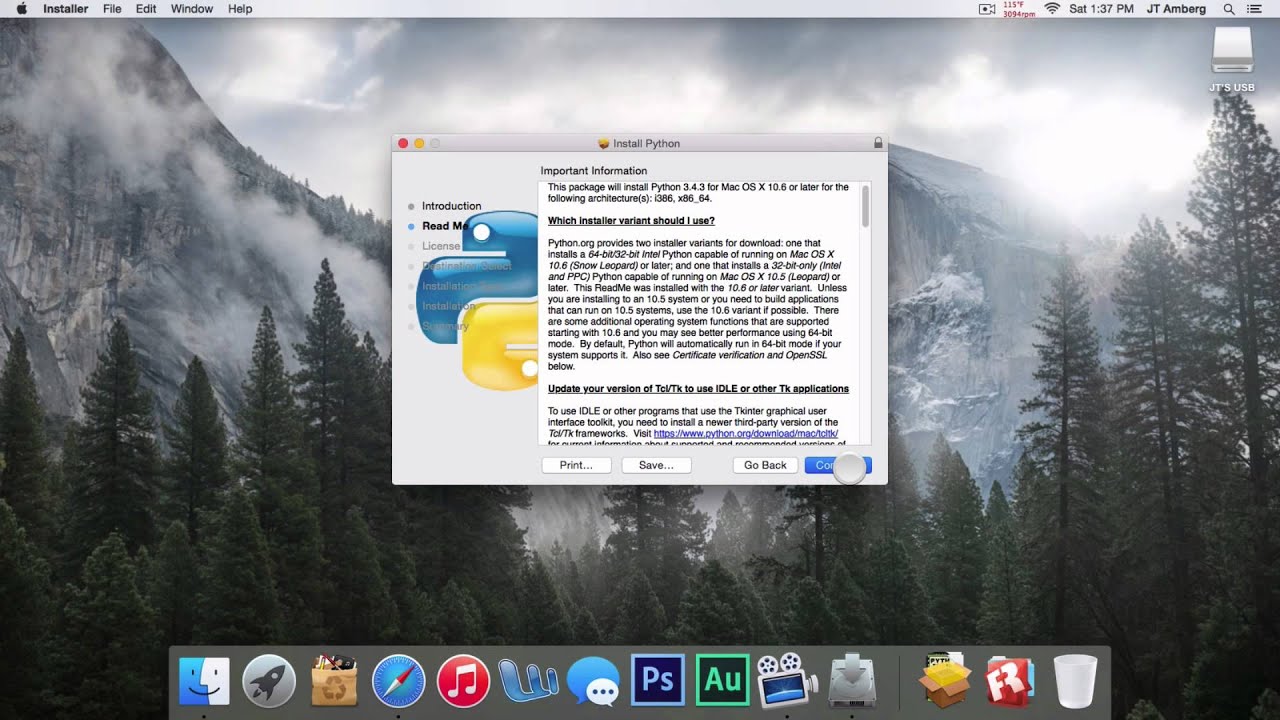
Task: Open the Window menu
Action: click(x=191, y=9)
